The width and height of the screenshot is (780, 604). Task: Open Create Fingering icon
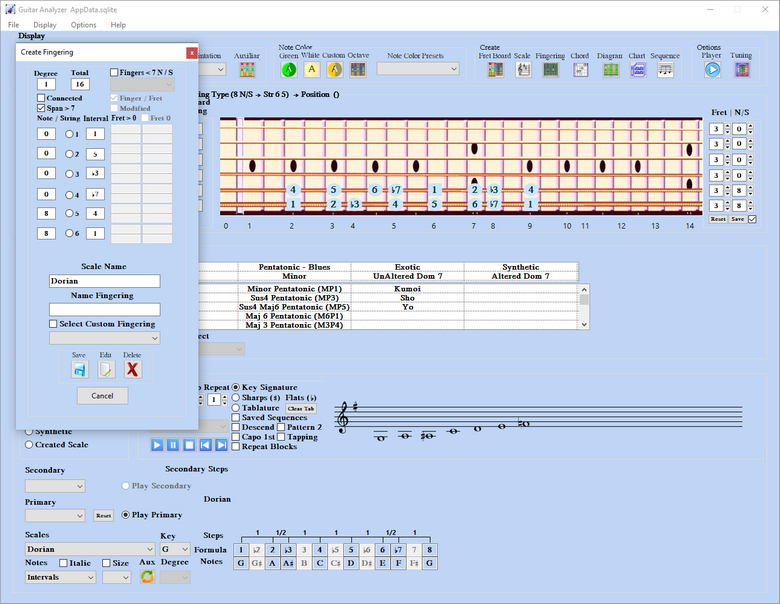pos(550,70)
